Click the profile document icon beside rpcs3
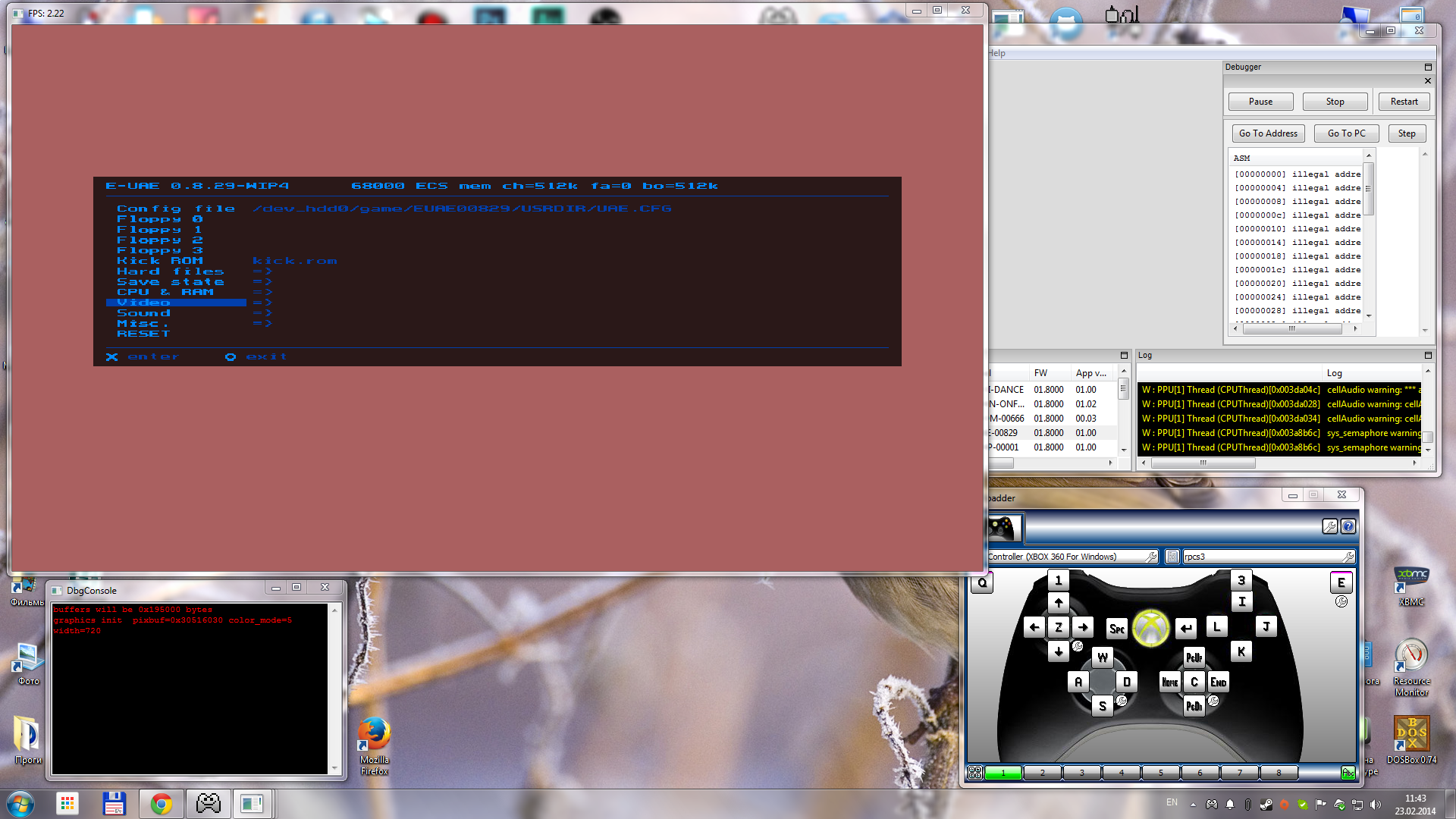 1172,557
